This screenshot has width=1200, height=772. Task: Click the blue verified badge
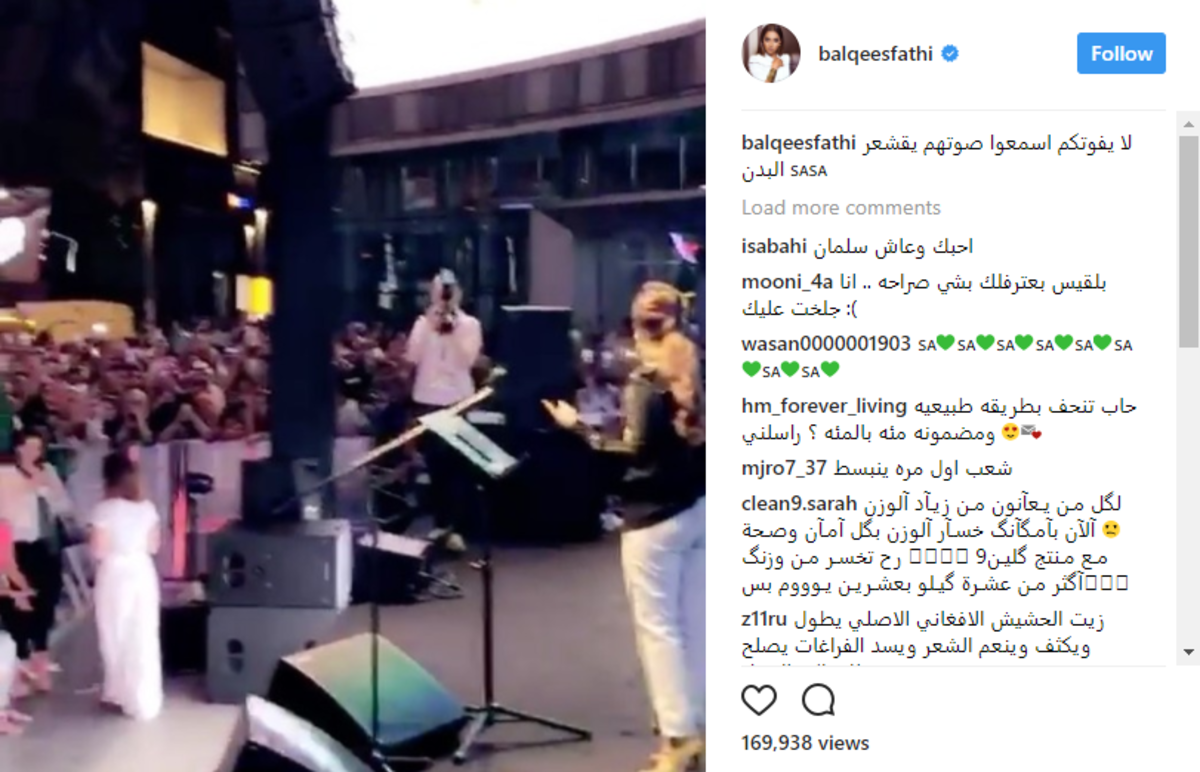[950, 54]
